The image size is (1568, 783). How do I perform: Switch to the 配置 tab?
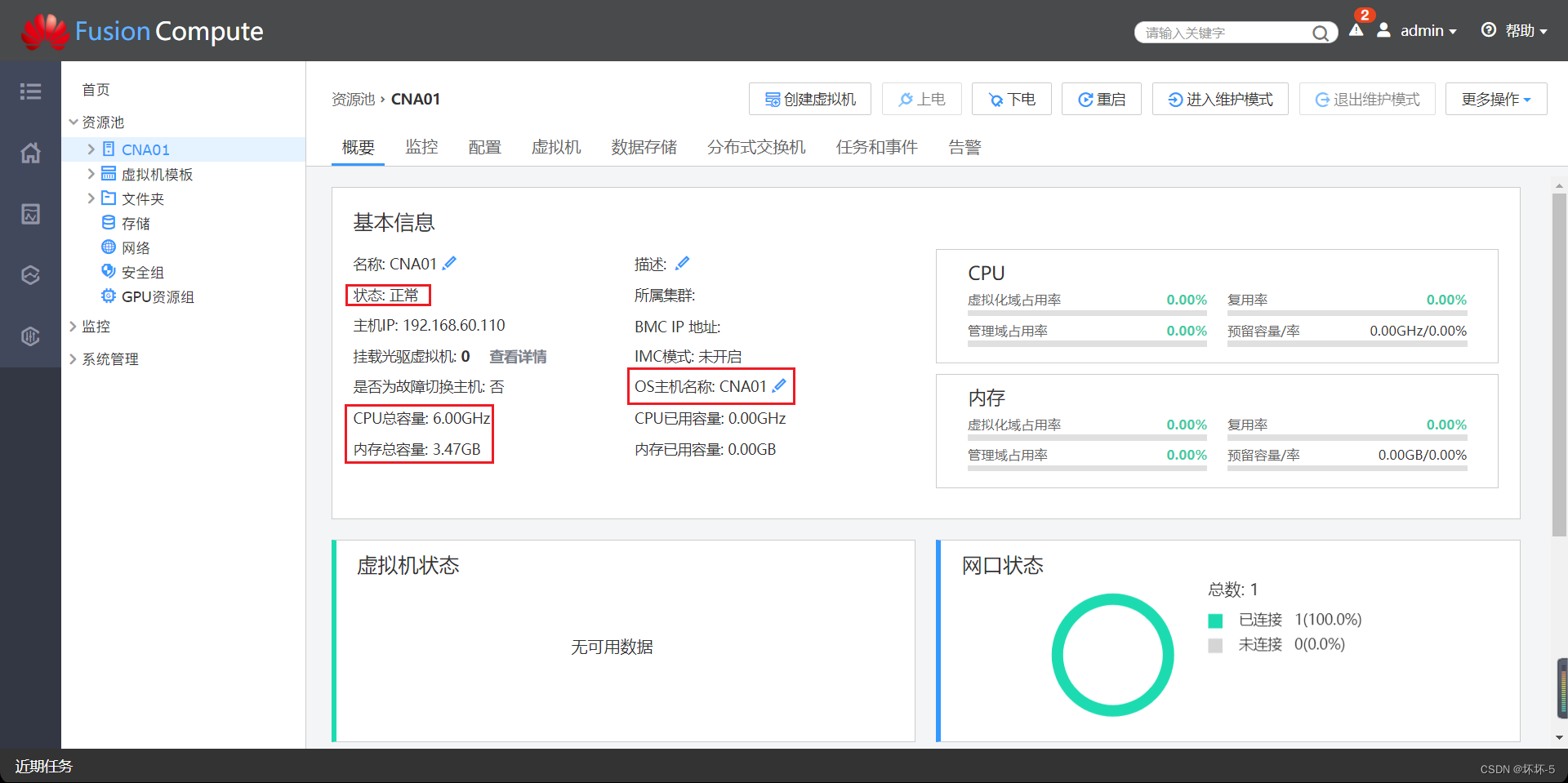(484, 147)
